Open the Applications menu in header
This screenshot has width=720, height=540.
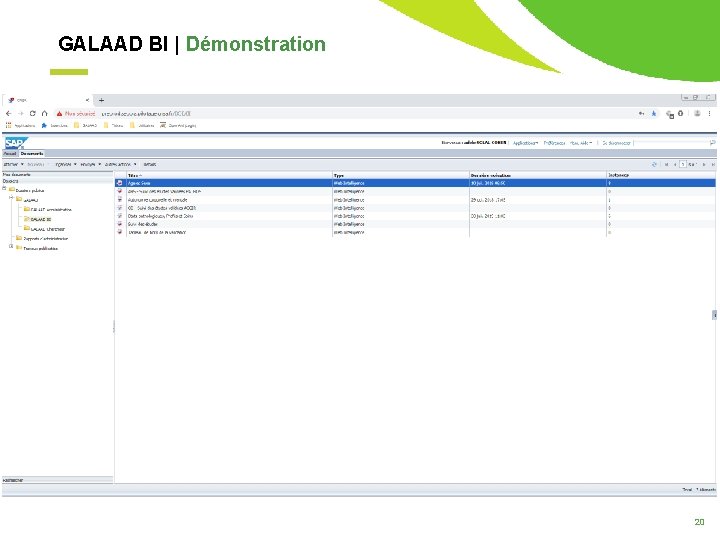point(525,143)
